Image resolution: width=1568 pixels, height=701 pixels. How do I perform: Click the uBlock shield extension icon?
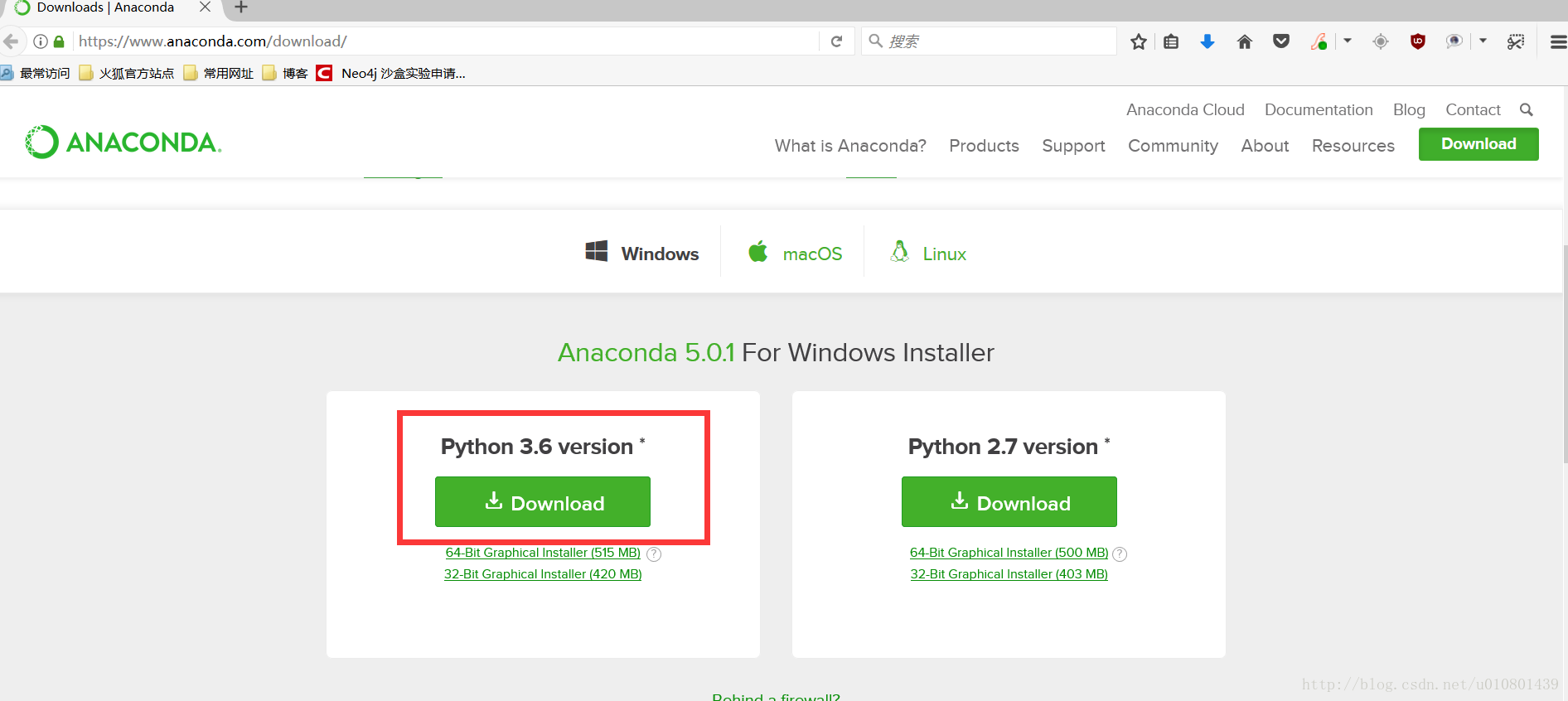1418,41
